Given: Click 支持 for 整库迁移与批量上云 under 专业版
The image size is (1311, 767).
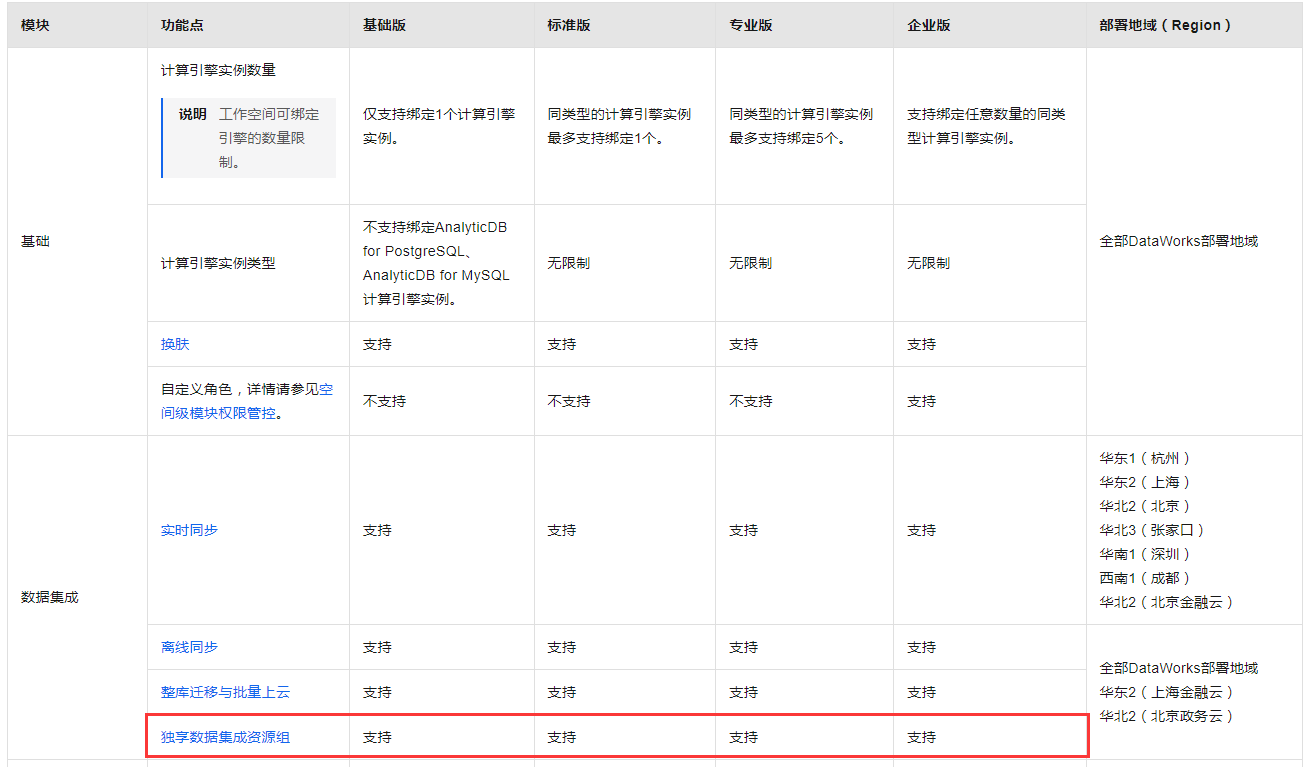Looking at the screenshot, I should coord(744,692).
